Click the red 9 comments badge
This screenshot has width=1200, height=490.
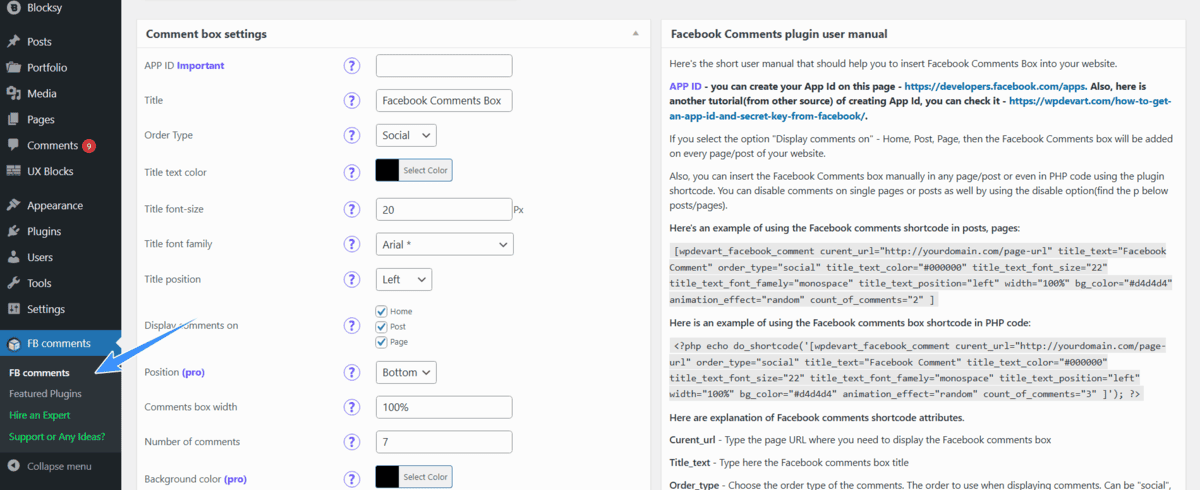[89, 146]
